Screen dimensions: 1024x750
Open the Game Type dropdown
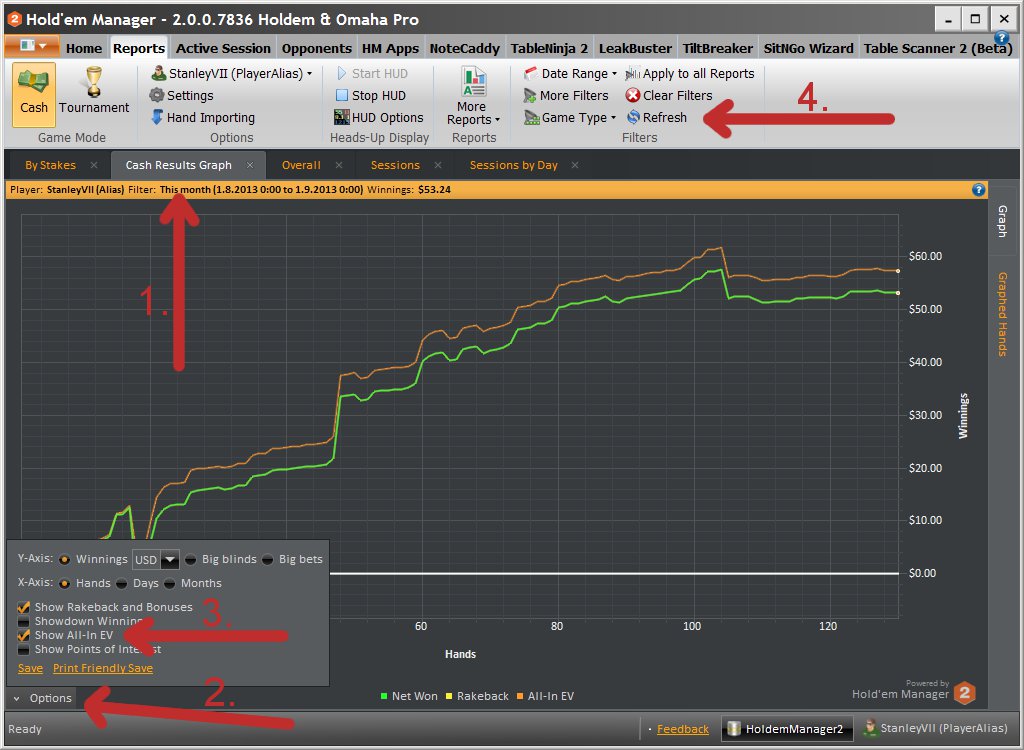point(569,118)
